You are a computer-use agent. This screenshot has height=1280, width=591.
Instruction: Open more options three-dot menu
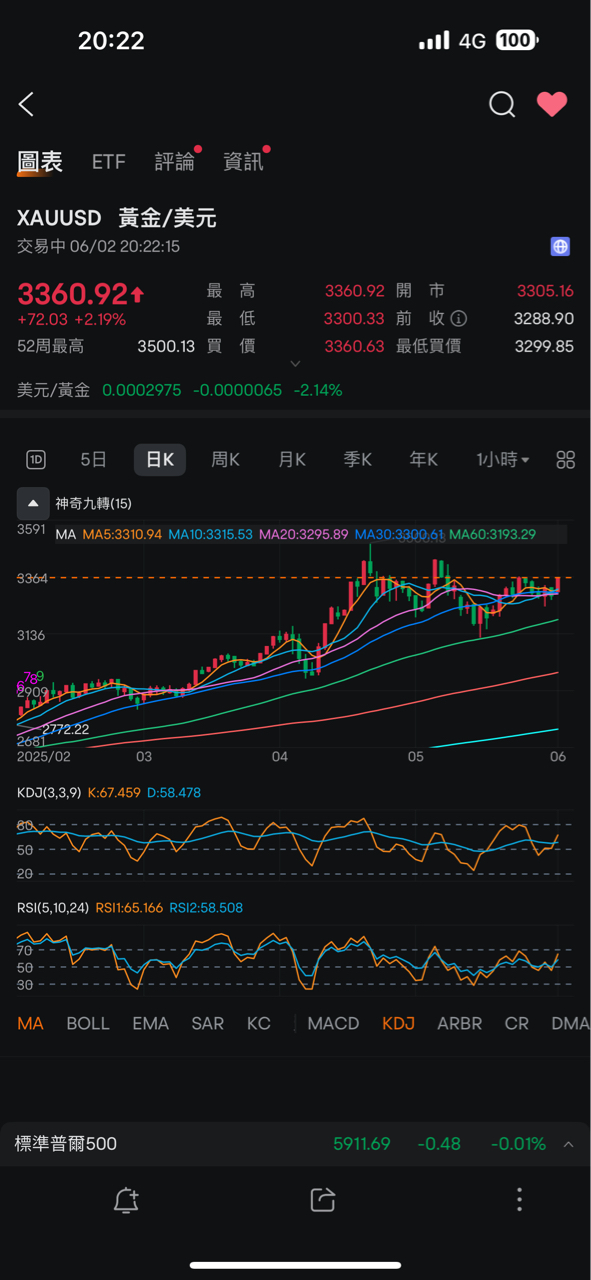(519, 1200)
